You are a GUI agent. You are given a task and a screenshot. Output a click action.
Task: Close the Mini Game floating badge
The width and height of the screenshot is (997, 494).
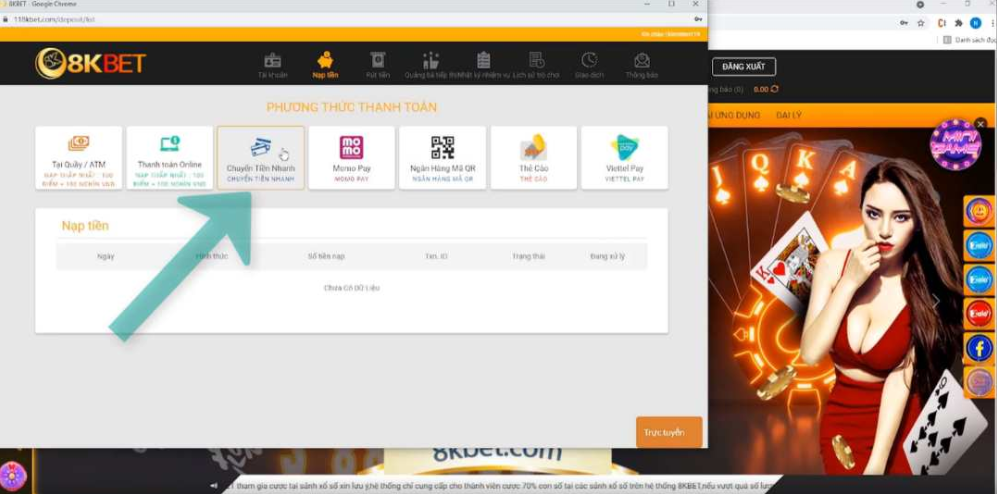click(x=979, y=125)
